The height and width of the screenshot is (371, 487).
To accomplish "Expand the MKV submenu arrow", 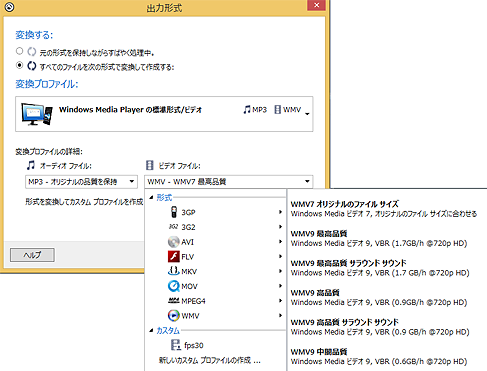I will coord(280,271).
